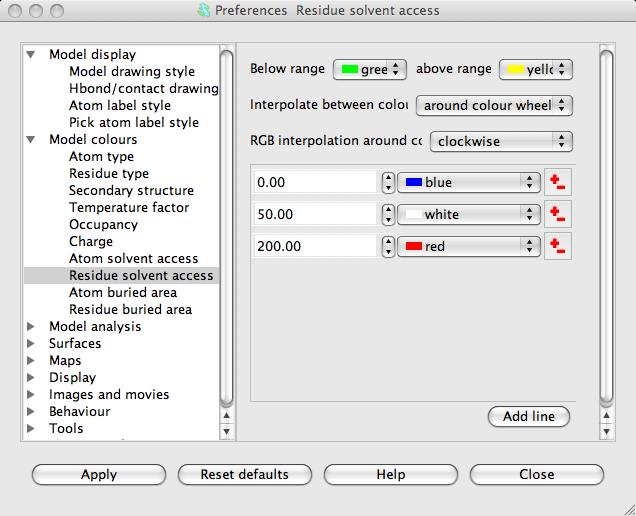The height and width of the screenshot is (516, 636).
Task: Open the red colour dropdown
Action: (x=469, y=247)
